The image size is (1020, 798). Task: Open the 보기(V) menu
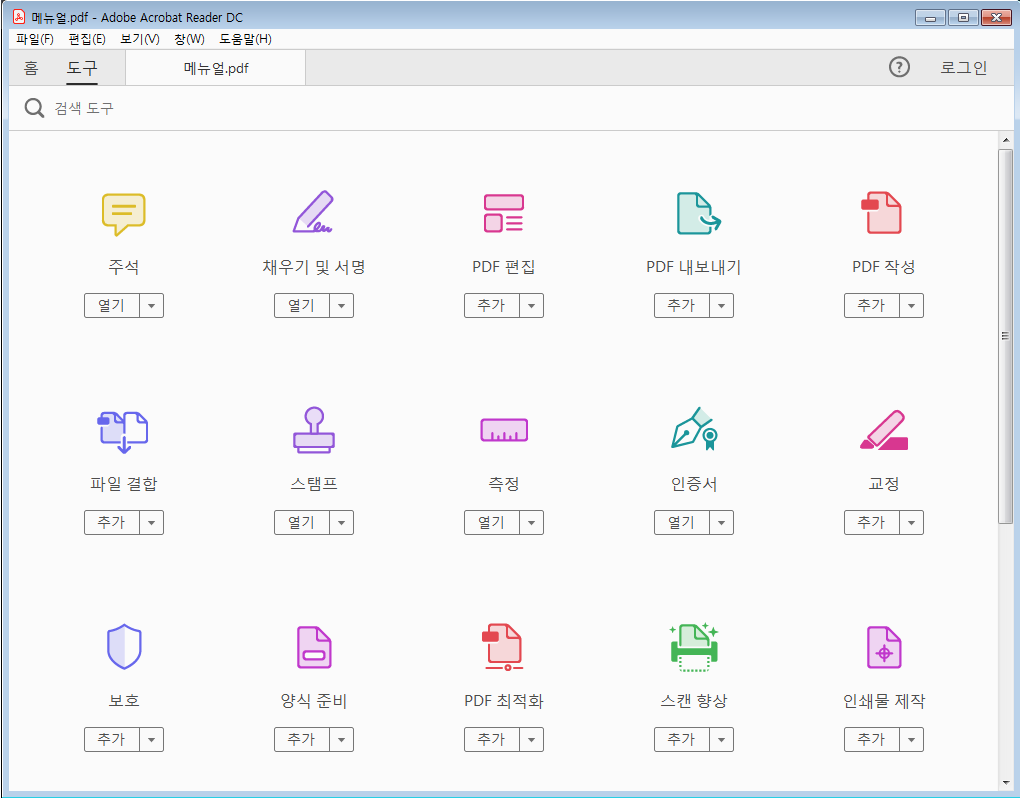click(x=139, y=39)
